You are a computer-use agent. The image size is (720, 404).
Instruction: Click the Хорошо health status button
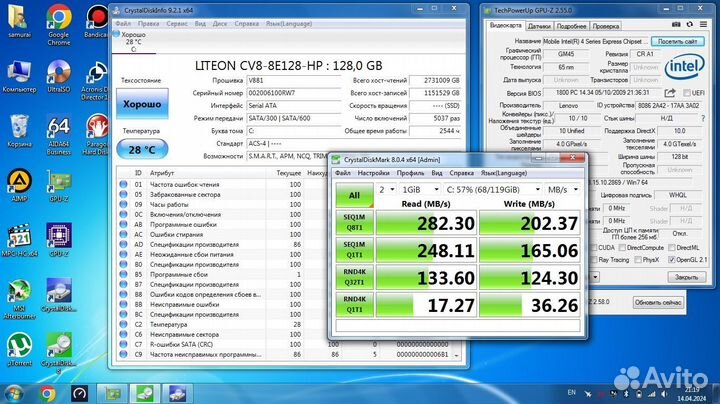142,104
